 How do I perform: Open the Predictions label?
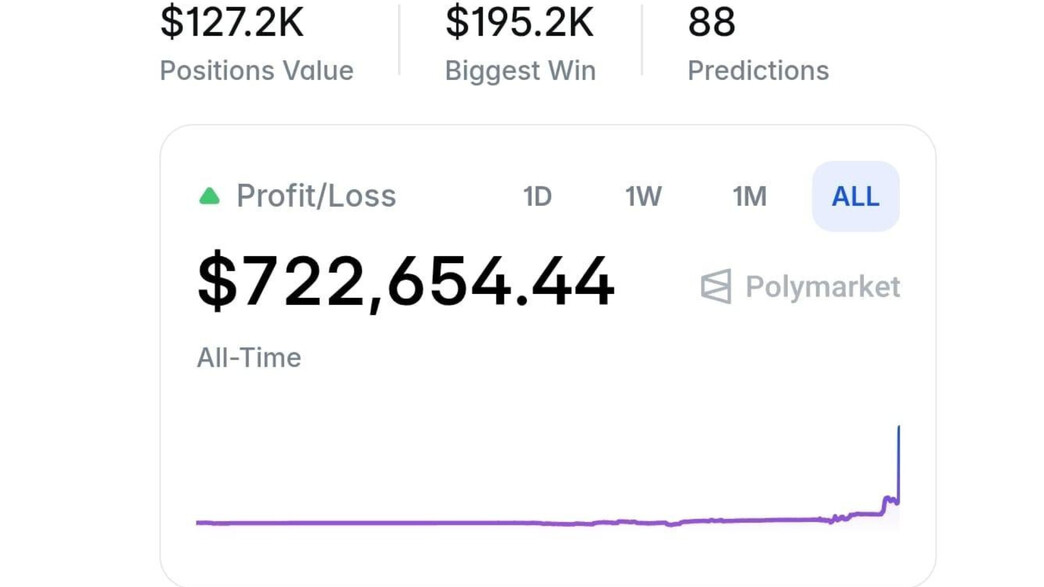tap(758, 71)
